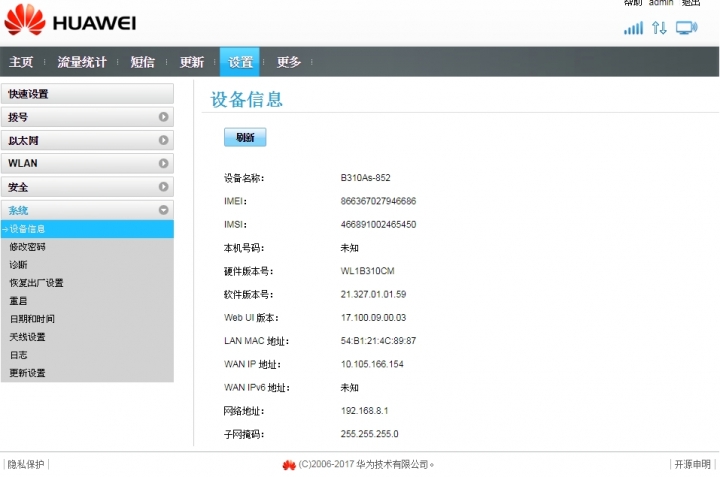Open the 主页 tab
Image resolution: width=720 pixels, height=477 pixels.
pos(21,62)
